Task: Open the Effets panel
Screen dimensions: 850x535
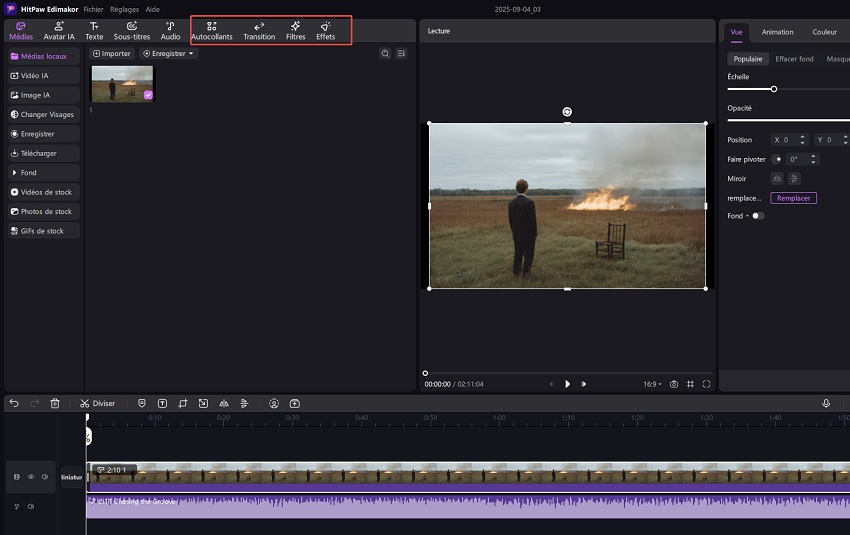Action: (325, 31)
